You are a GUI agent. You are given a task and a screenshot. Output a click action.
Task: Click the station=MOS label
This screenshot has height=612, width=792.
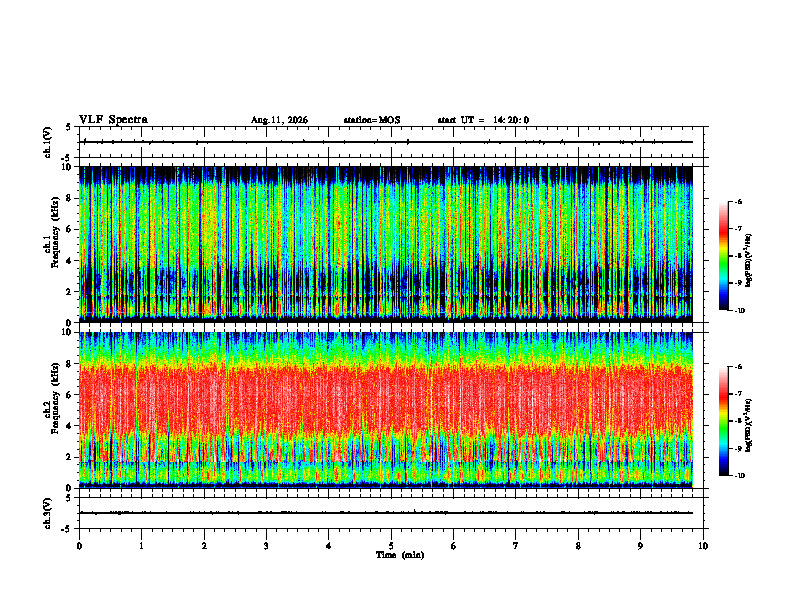point(372,120)
